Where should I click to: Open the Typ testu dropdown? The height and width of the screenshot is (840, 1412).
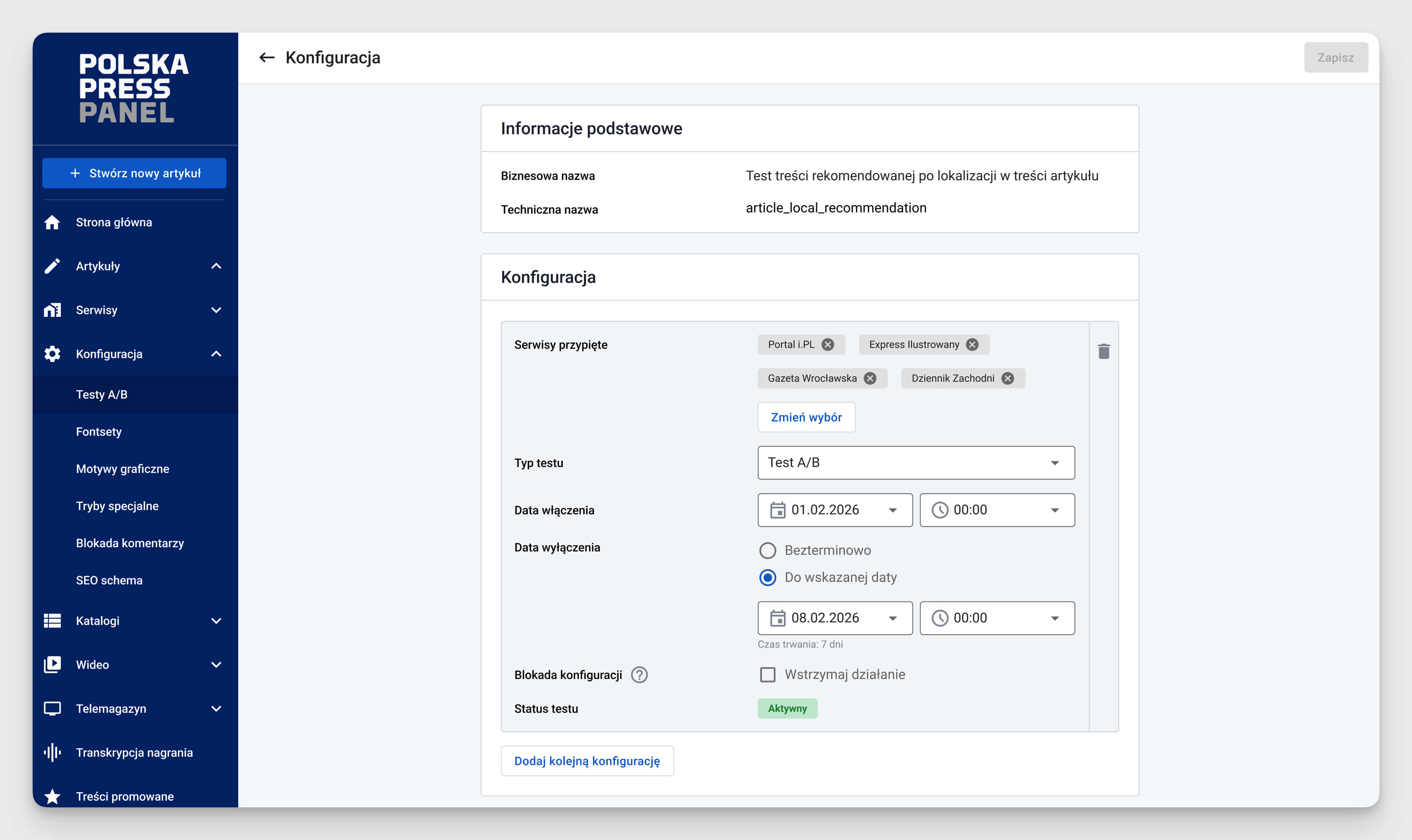click(916, 463)
